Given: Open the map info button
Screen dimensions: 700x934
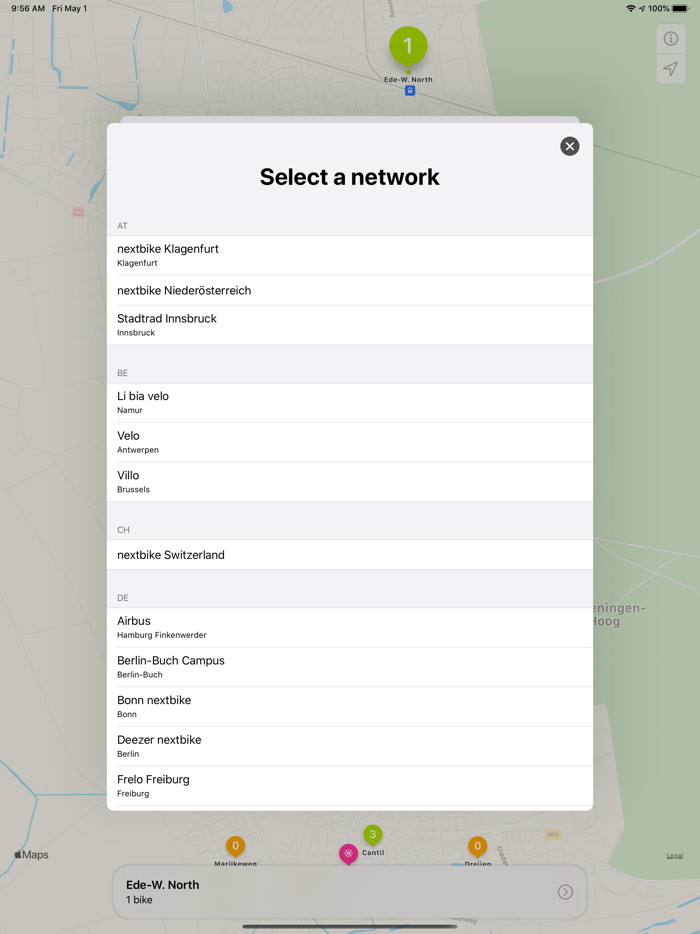Looking at the screenshot, I should tap(671, 39).
